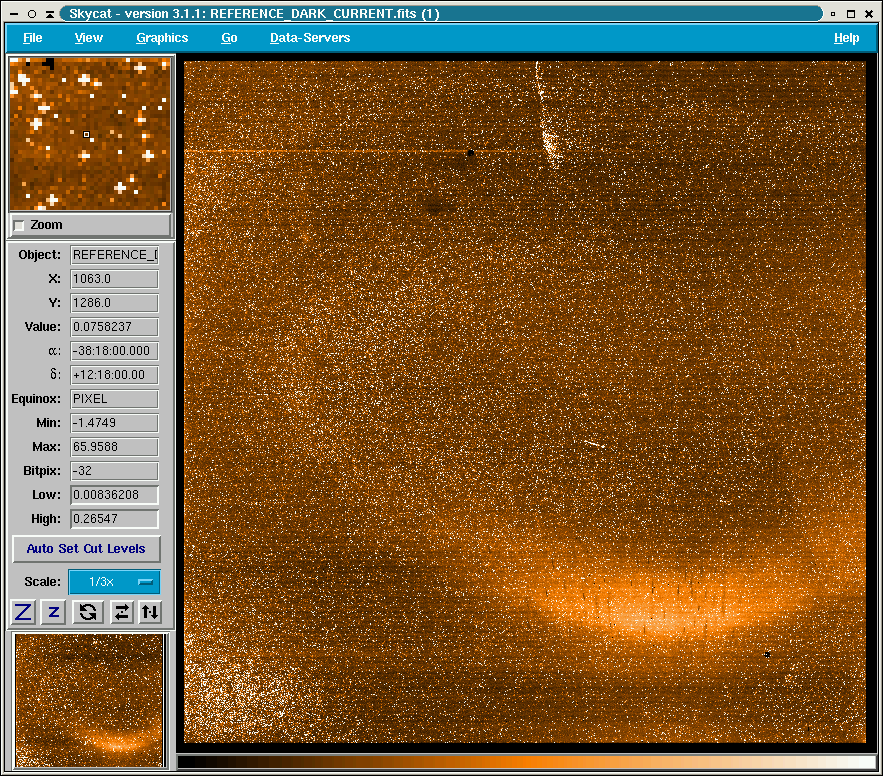Expand the Graphics menu
This screenshot has width=883, height=776.
[x=162, y=38]
